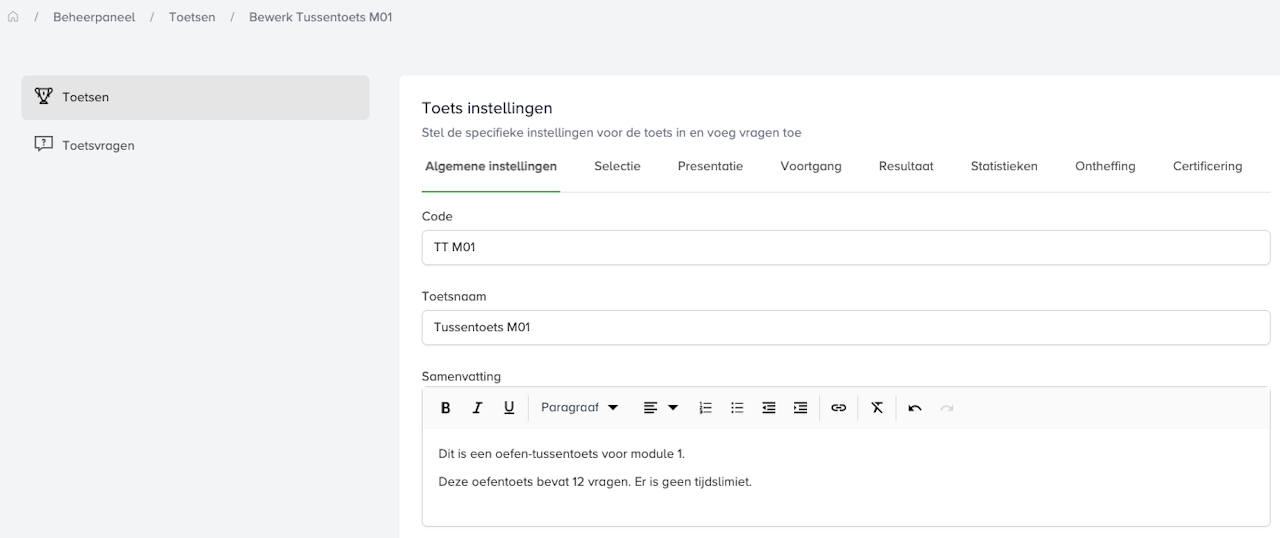Image resolution: width=1280 pixels, height=538 pixels.
Task: Underline text using editor toolbar
Action: [509, 408]
